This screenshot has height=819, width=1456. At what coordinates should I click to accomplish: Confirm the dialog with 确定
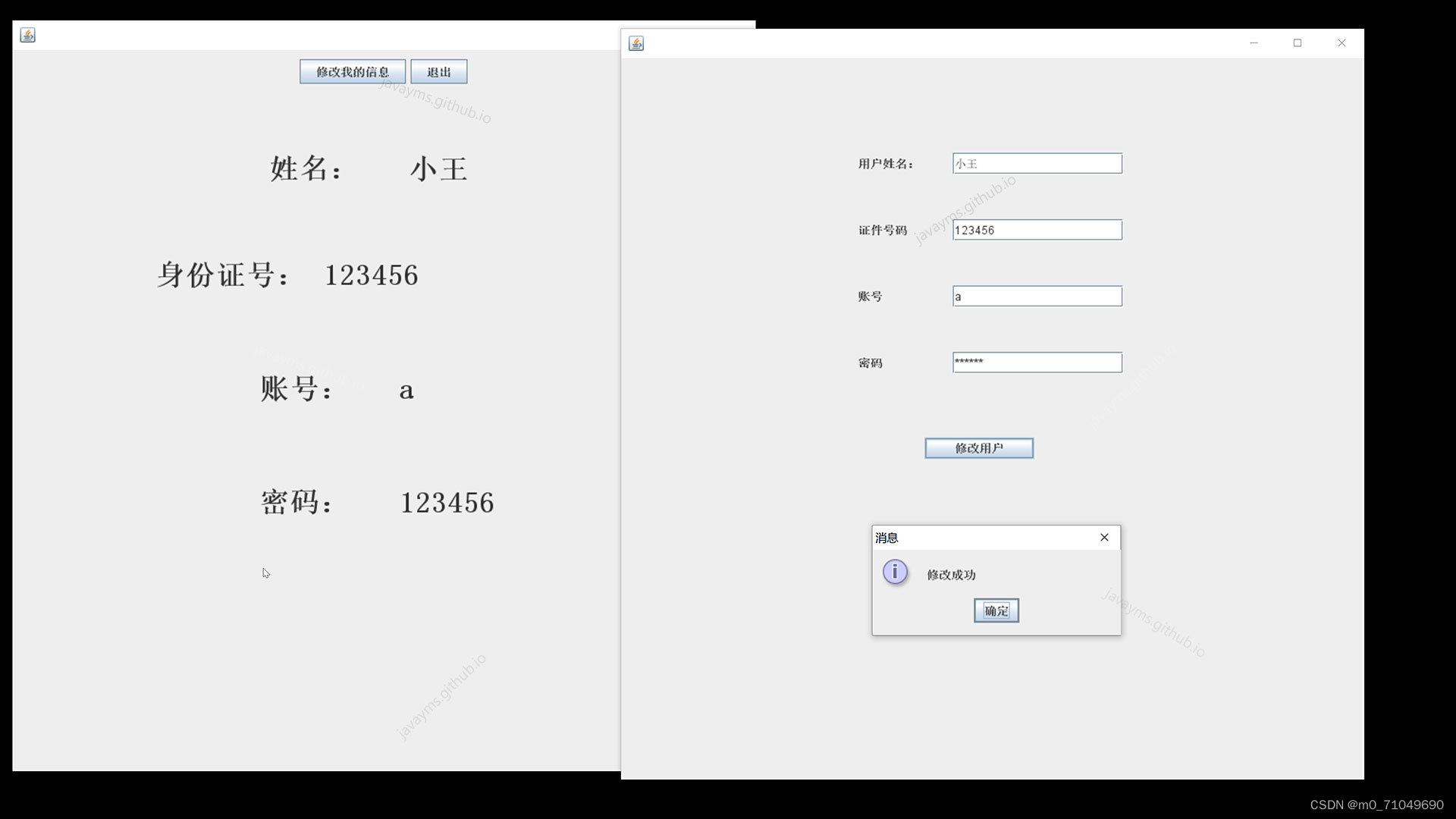(996, 610)
